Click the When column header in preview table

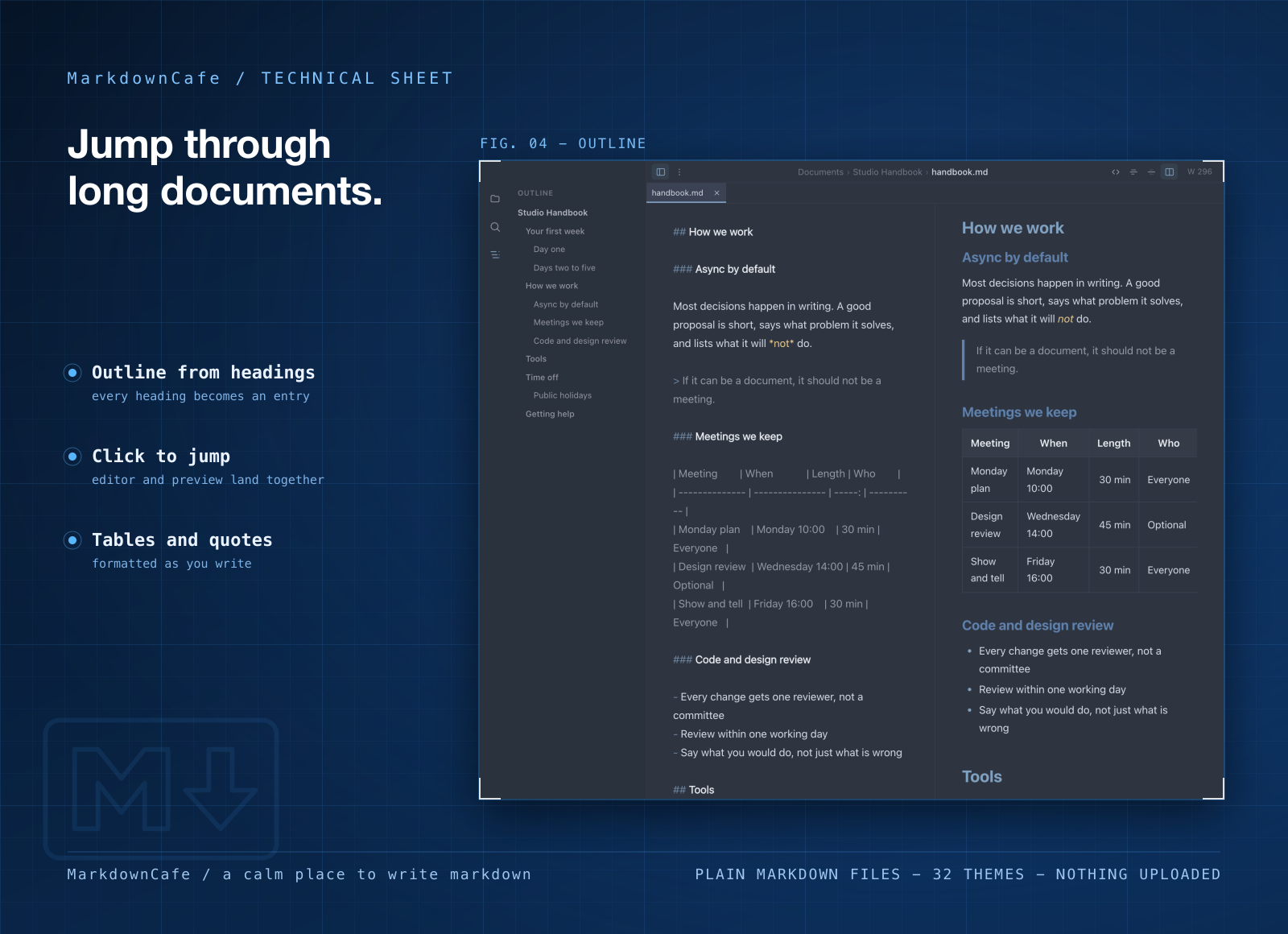tap(1054, 444)
